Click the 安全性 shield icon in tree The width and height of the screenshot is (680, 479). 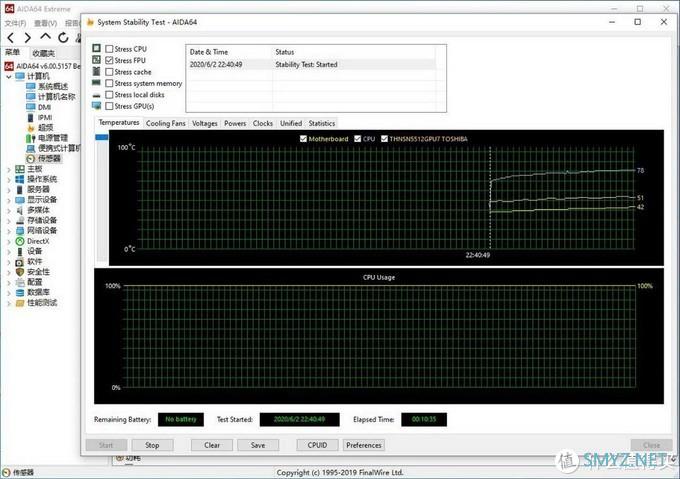click(20, 272)
